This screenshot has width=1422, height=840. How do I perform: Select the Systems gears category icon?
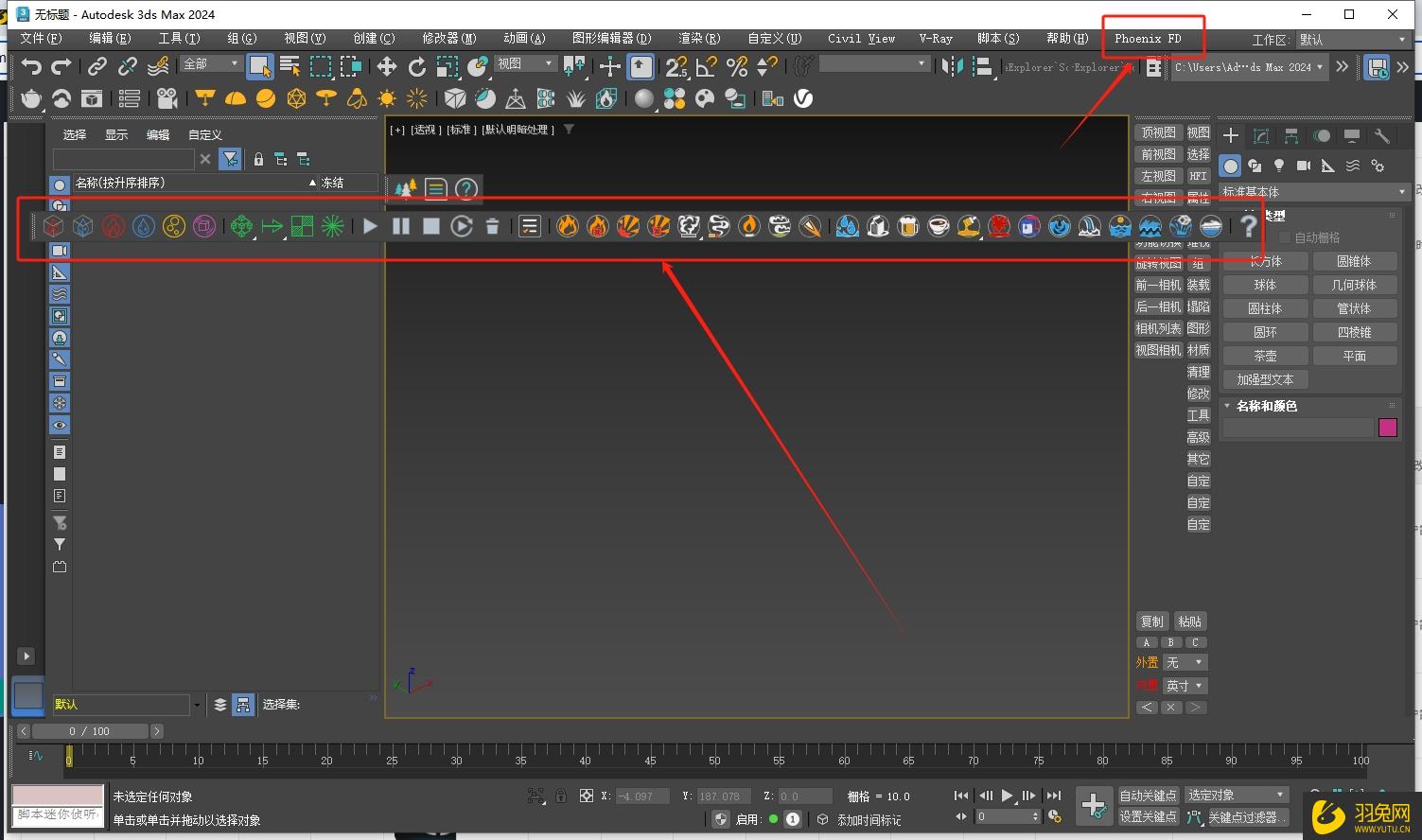(x=1378, y=166)
